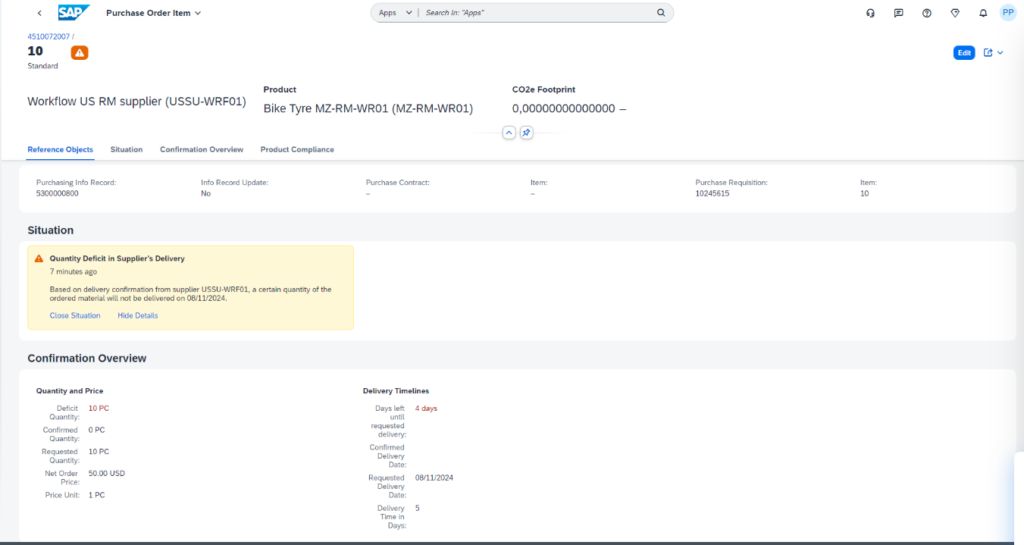Select the Product Compliance tab
Screen dimensions: 1024x545
click(297, 149)
